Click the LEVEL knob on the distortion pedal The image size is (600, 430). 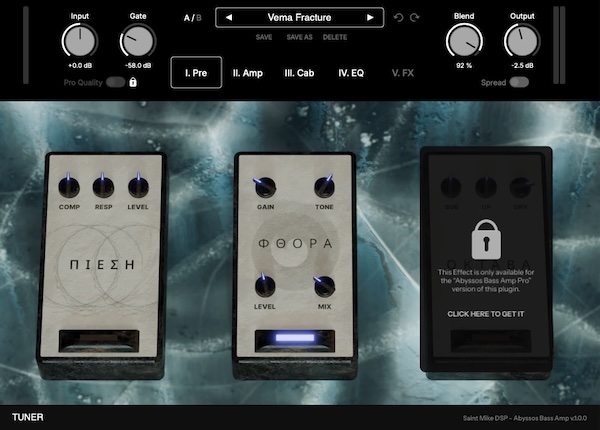click(265, 286)
